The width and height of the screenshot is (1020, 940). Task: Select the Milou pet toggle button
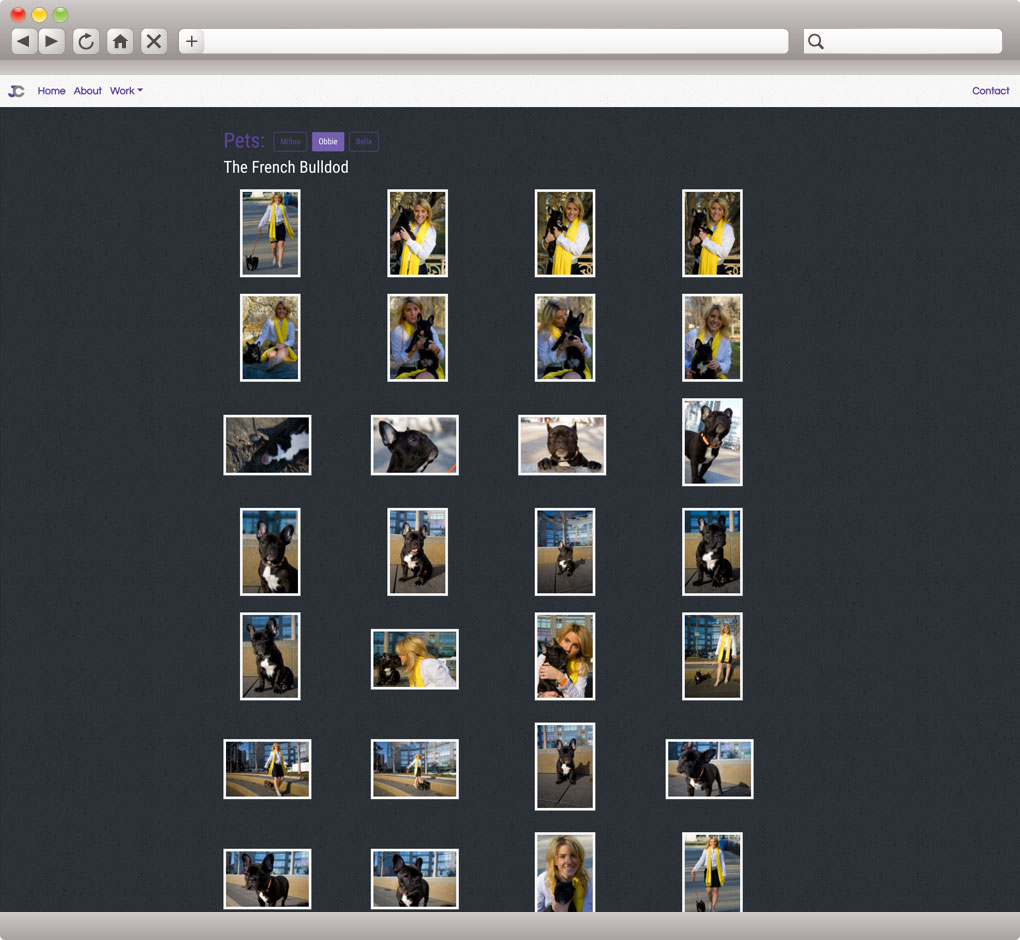click(290, 142)
